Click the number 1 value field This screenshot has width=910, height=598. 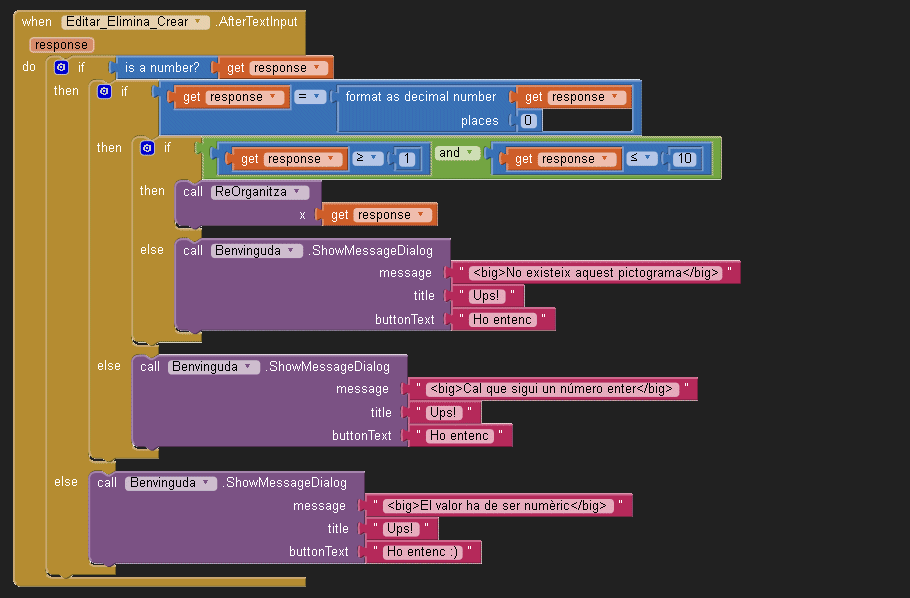(x=408, y=159)
